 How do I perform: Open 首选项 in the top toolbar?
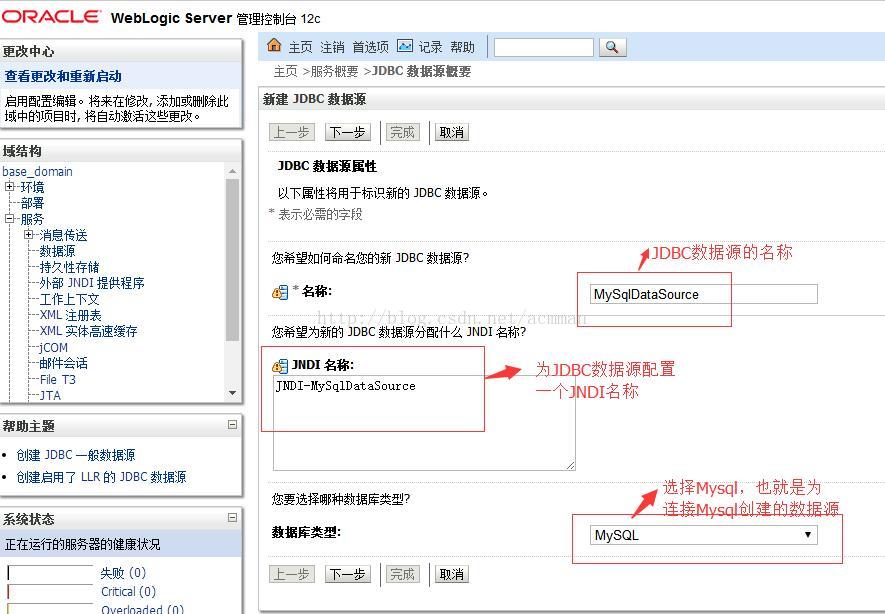(x=370, y=47)
